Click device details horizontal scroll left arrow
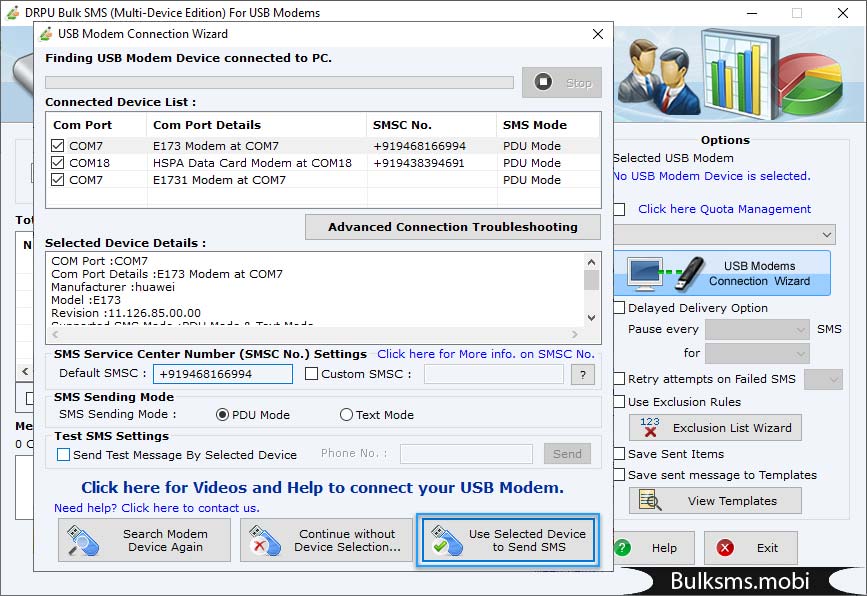 pyautogui.click(x=55, y=334)
